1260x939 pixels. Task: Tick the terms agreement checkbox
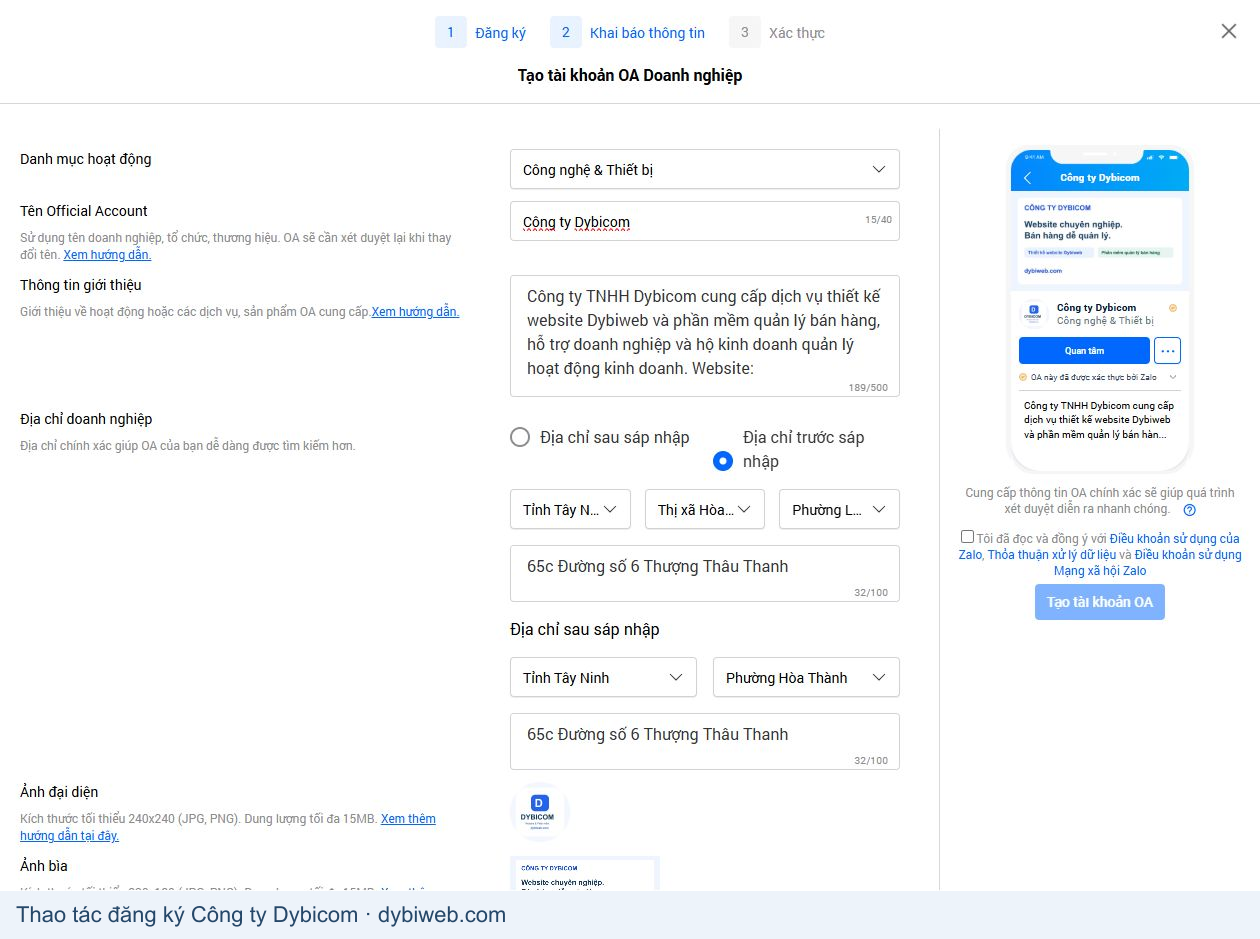(967, 537)
